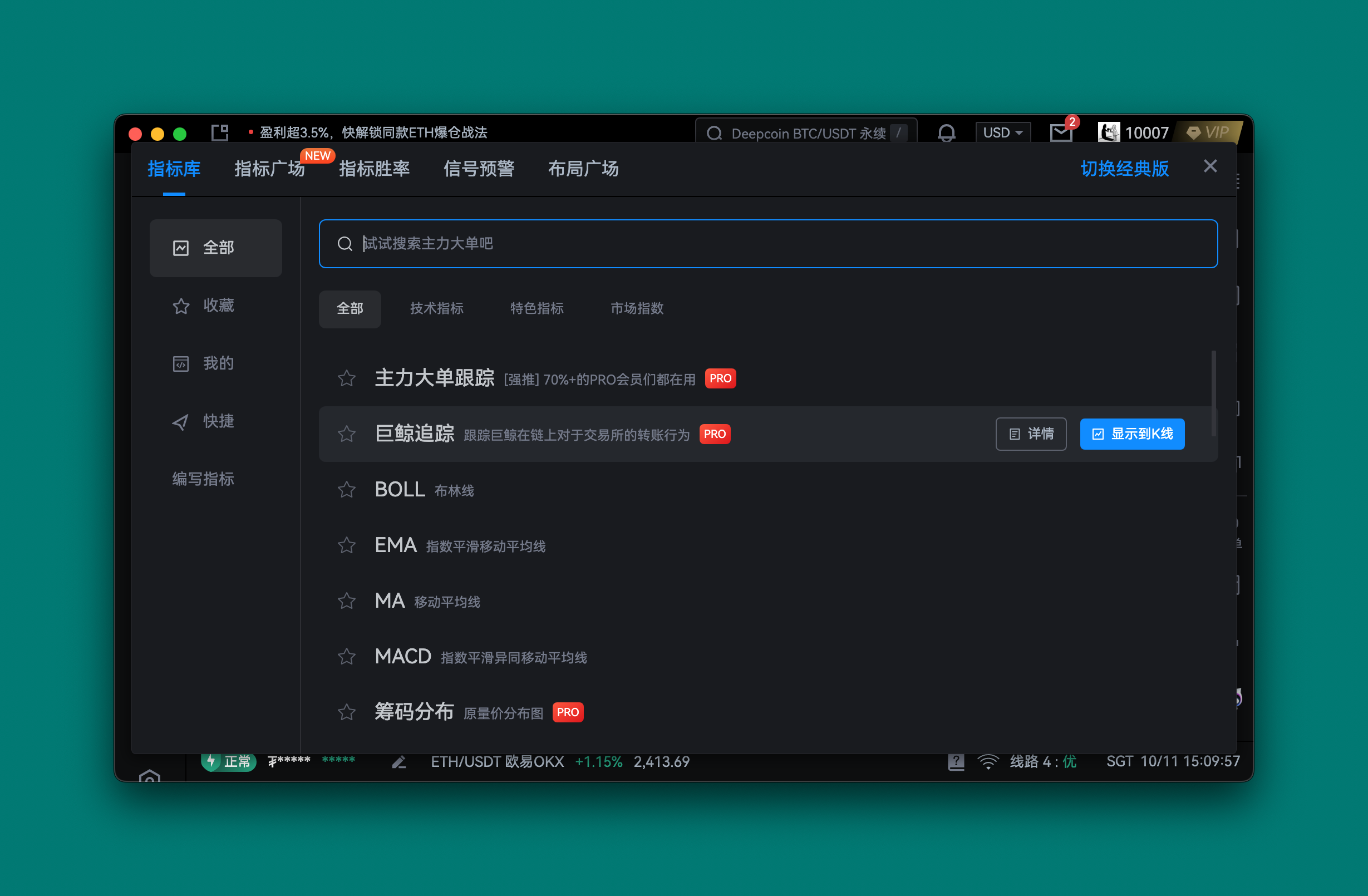The image size is (1368, 896).
Task: Open the notifications bell
Action: pos(946,134)
